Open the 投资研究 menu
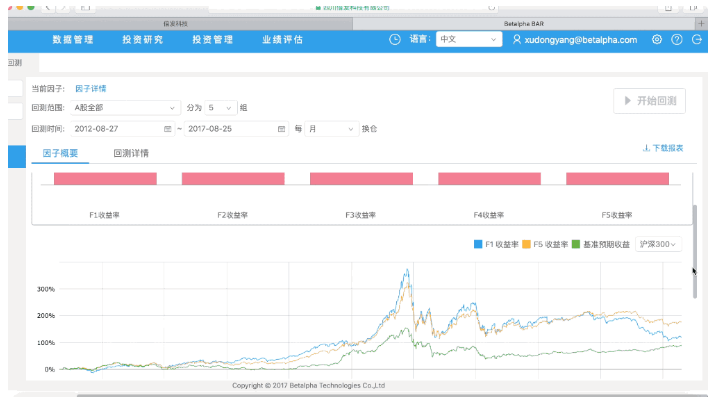The image size is (716, 397). pos(143,40)
